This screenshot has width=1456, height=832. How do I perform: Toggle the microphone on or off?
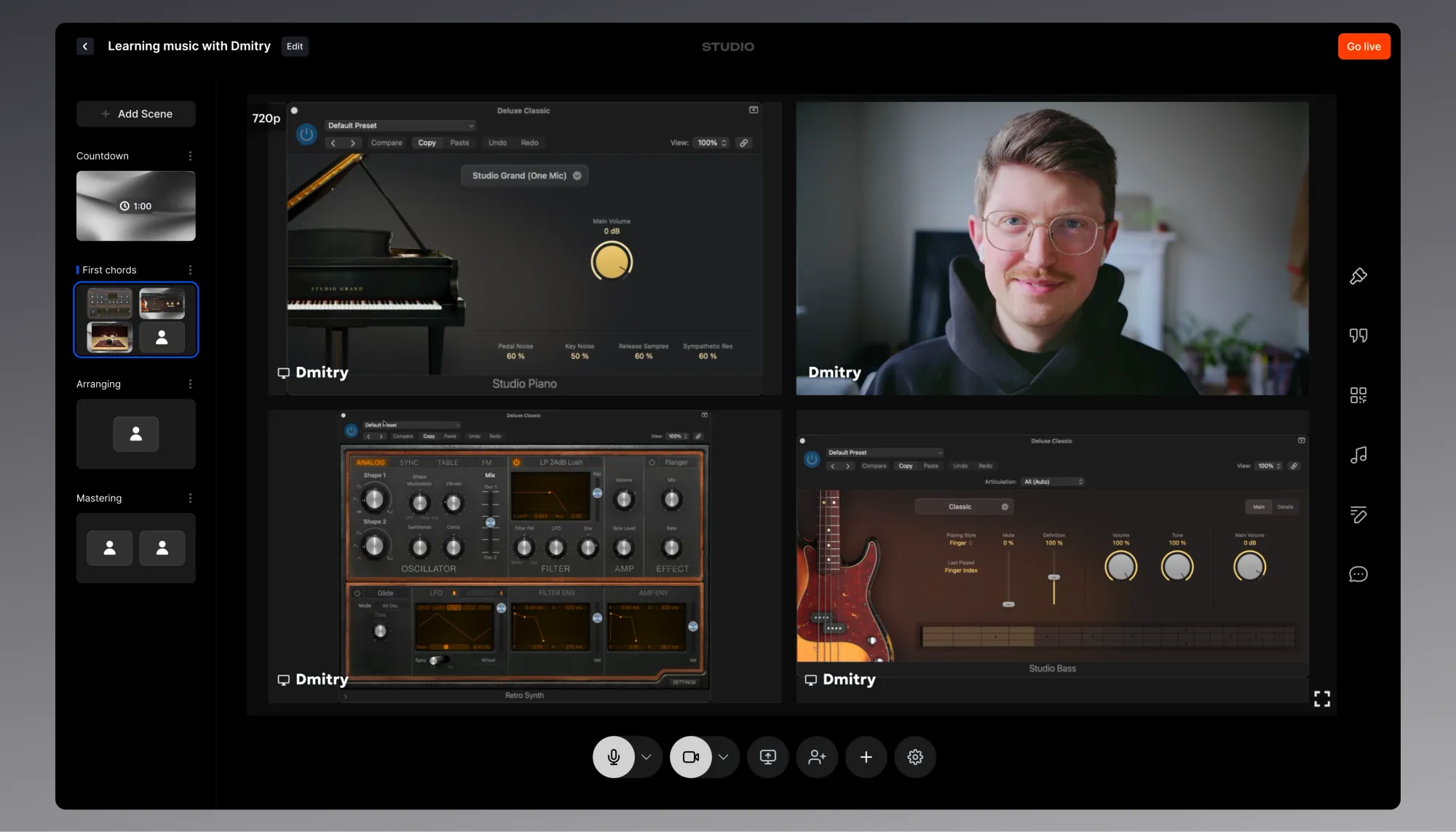[614, 757]
